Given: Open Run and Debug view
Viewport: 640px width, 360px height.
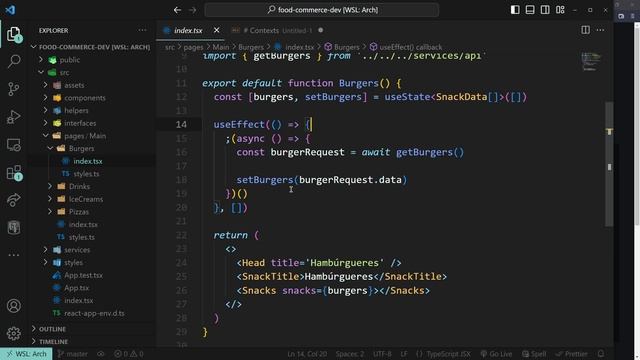Looking at the screenshot, I should pos(13,117).
